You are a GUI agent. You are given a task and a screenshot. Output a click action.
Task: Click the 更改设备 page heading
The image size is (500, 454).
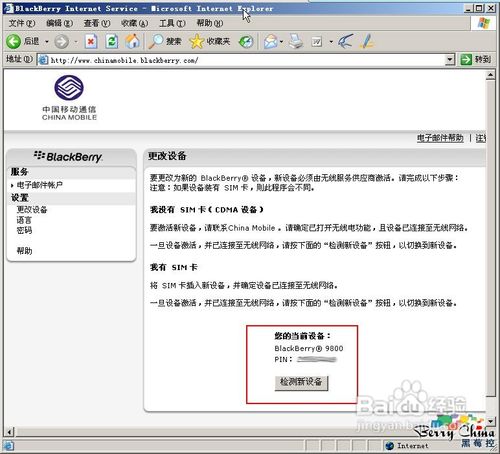click(x=167, y=156)
